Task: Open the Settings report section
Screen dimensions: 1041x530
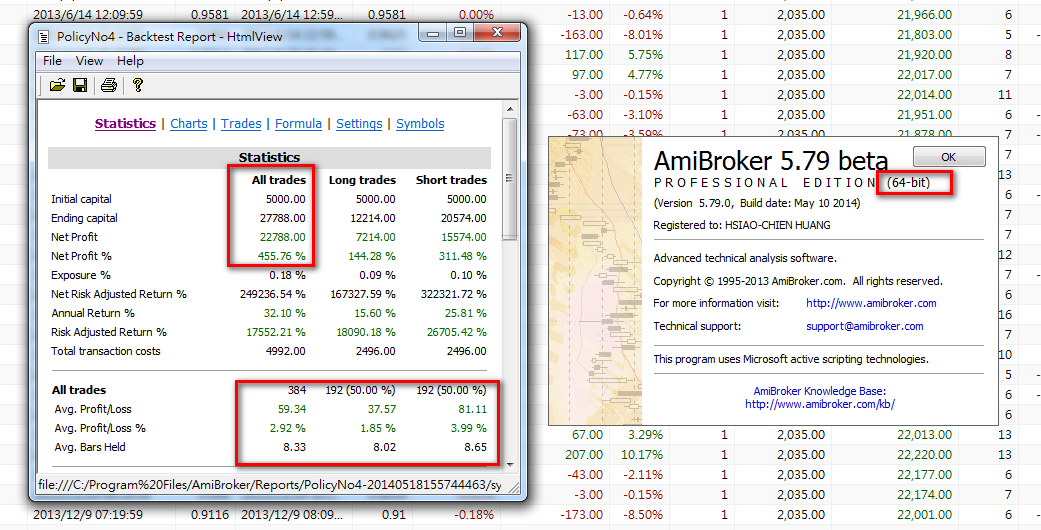Action: click(359, 124)
